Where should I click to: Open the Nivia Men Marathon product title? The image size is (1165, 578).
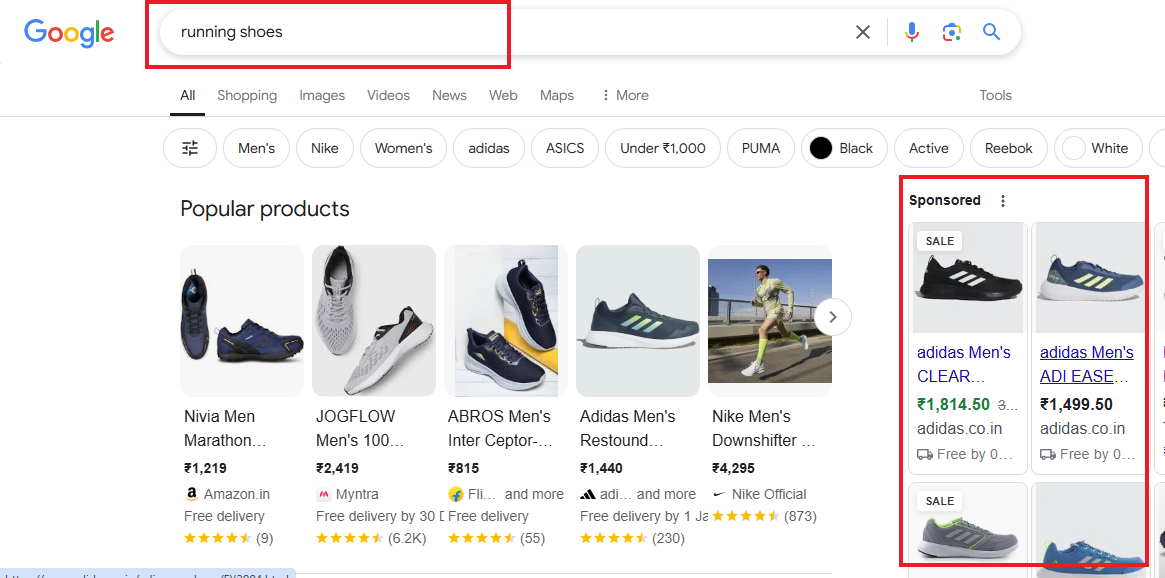pos(225,428)
